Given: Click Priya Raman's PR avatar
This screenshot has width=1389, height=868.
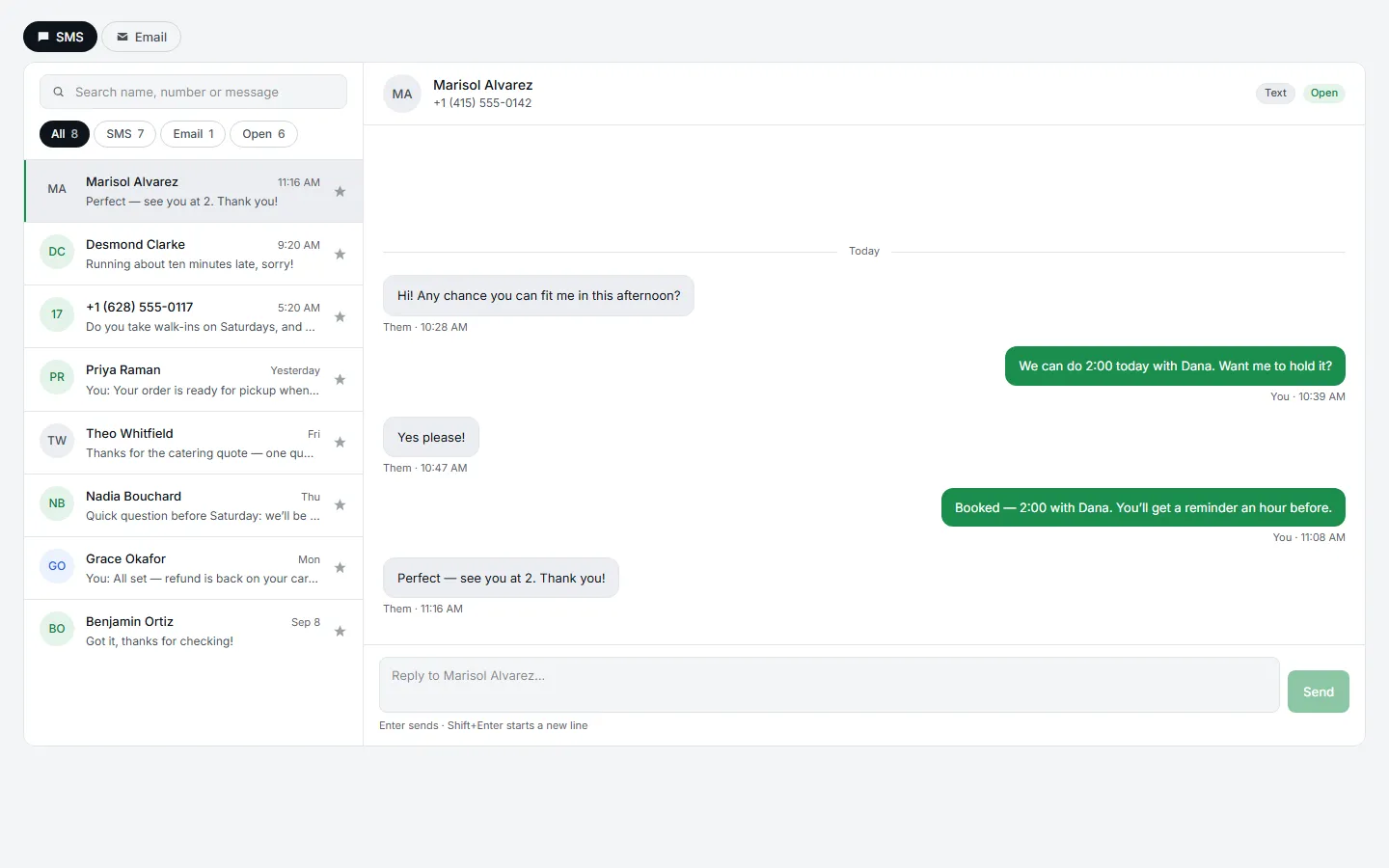Looking at the screenshot, I should (57, 377).
